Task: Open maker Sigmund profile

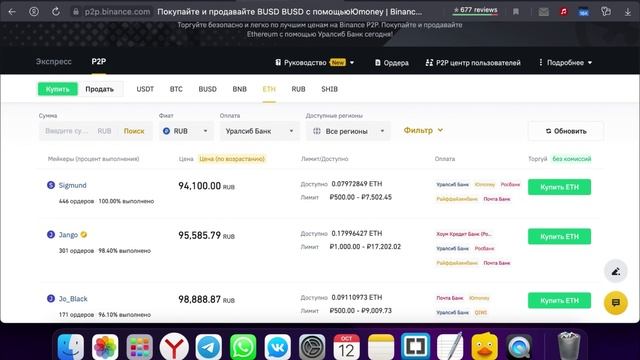Action: pyautogui.click(x=72, y=185)
